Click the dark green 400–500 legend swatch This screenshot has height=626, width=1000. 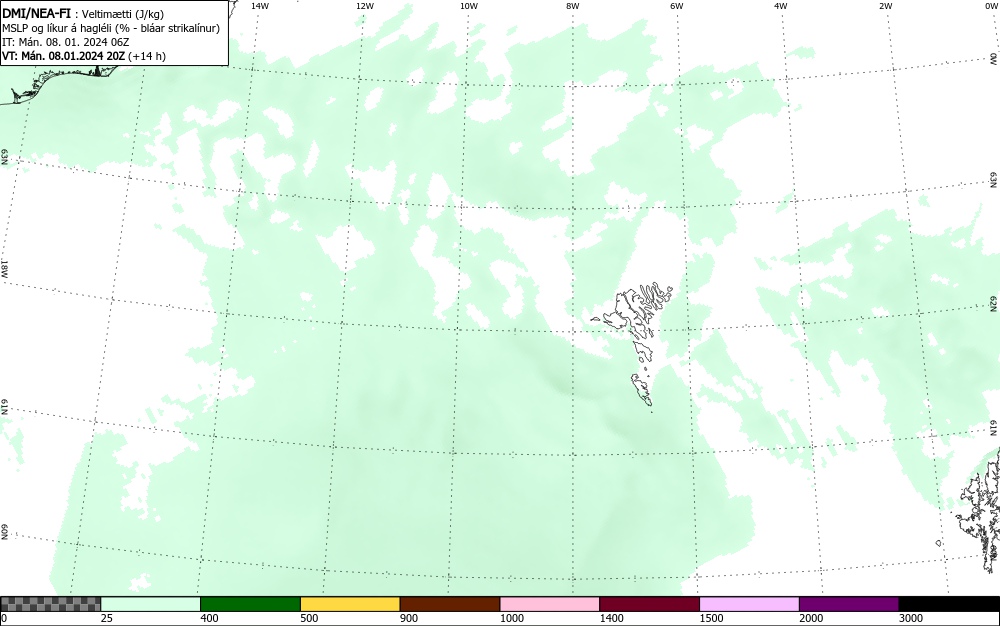tap(250, 604)
